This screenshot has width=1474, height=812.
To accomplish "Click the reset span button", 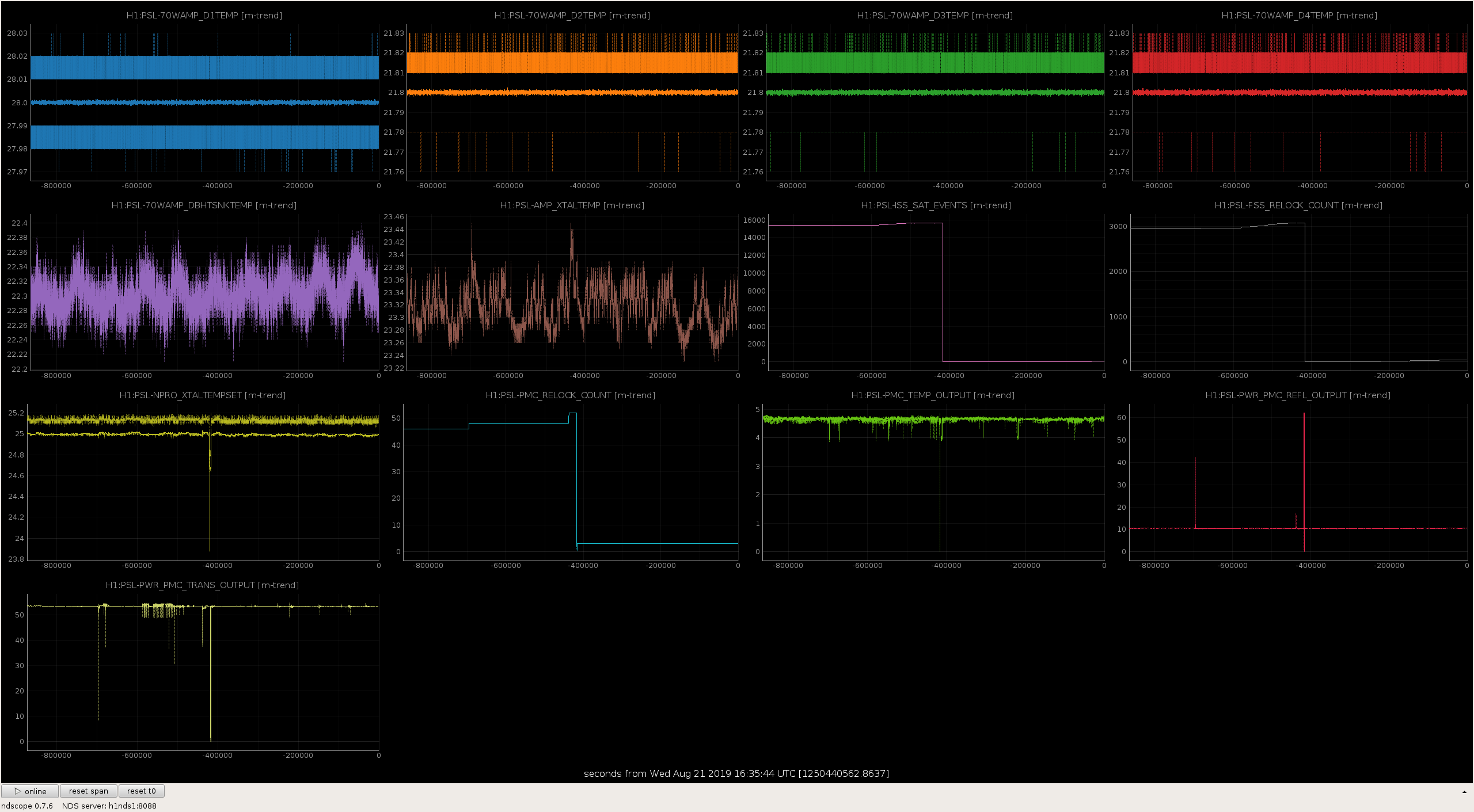I will 89,791.
